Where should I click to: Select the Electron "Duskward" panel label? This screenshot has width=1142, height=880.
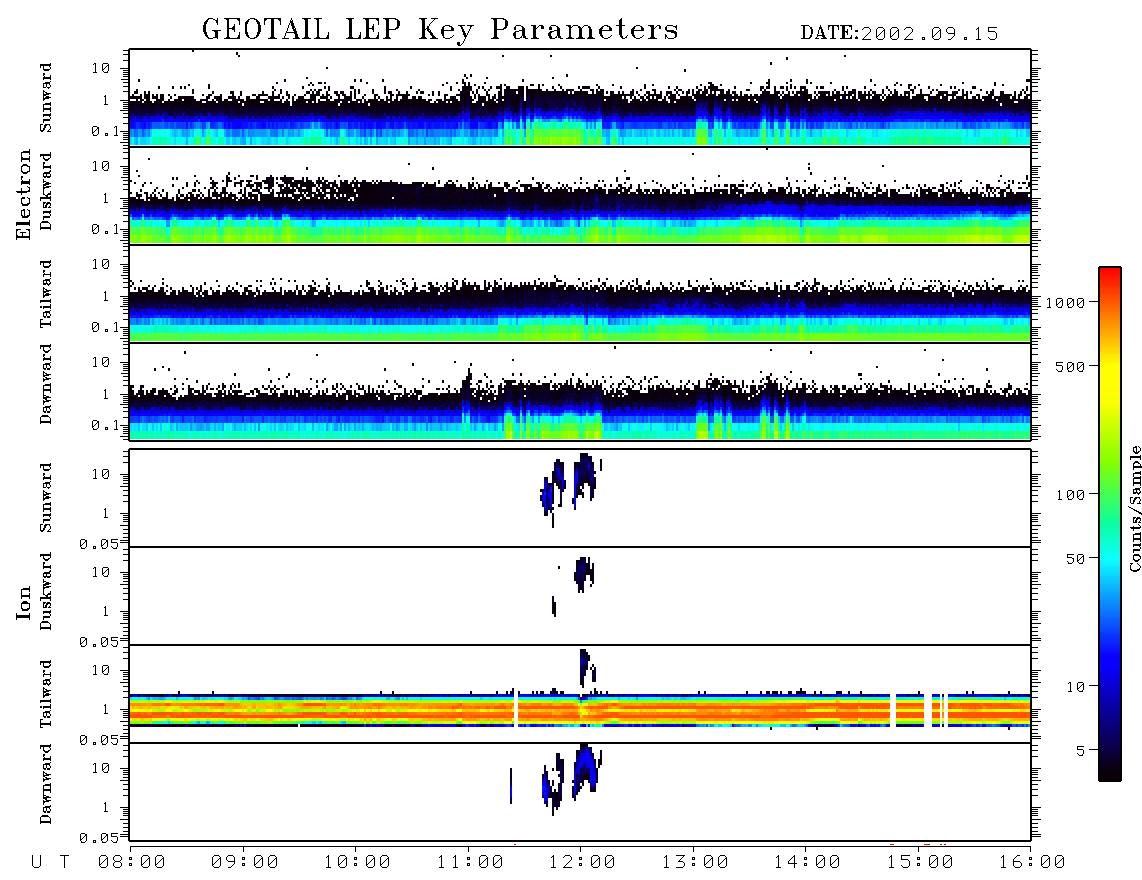pos(45,191)
